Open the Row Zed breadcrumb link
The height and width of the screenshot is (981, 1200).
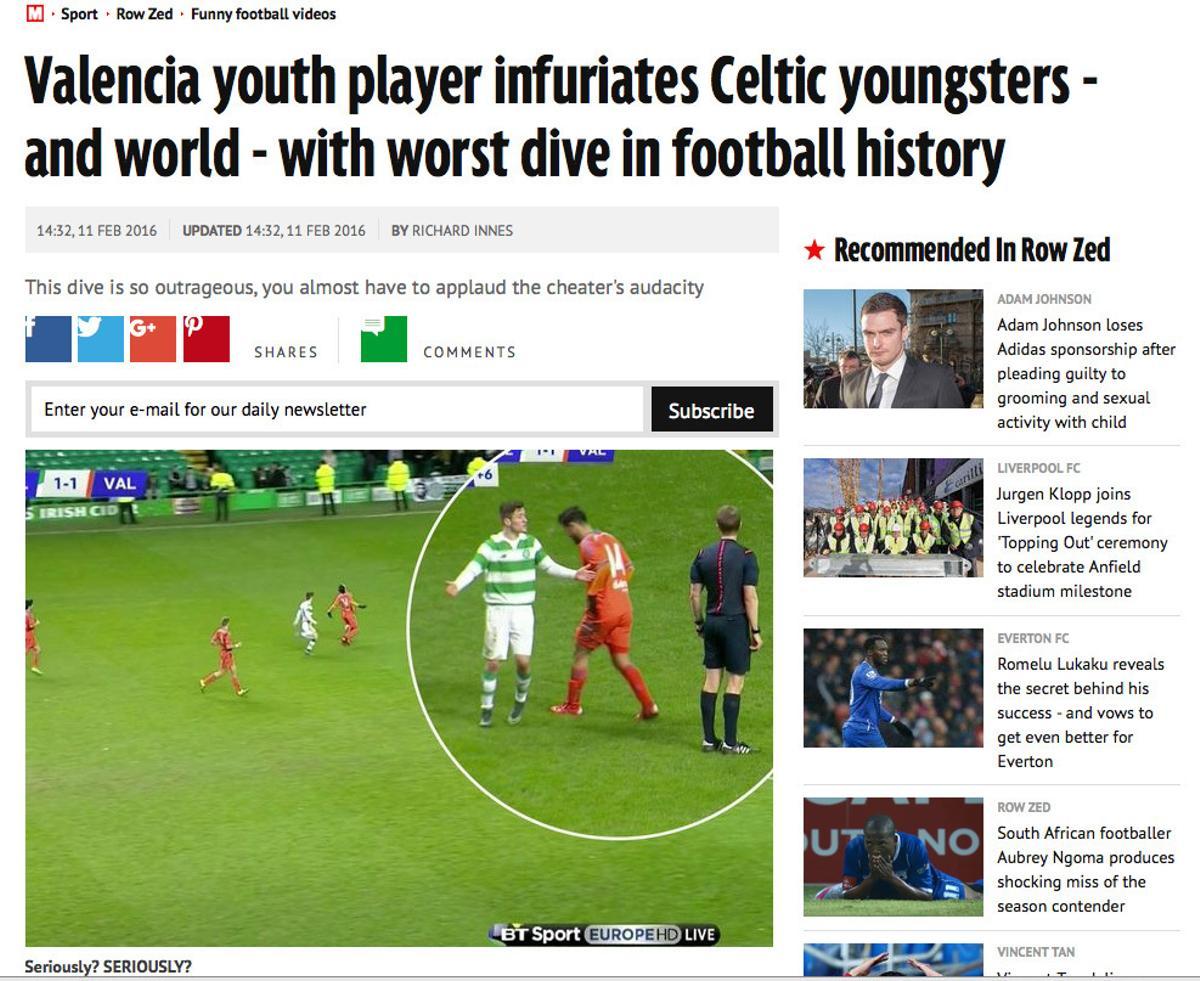[145, 14]
